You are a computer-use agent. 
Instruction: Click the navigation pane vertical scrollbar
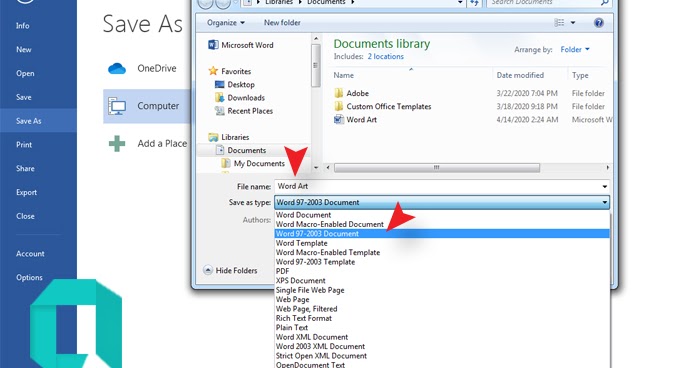tap(316, 65)
